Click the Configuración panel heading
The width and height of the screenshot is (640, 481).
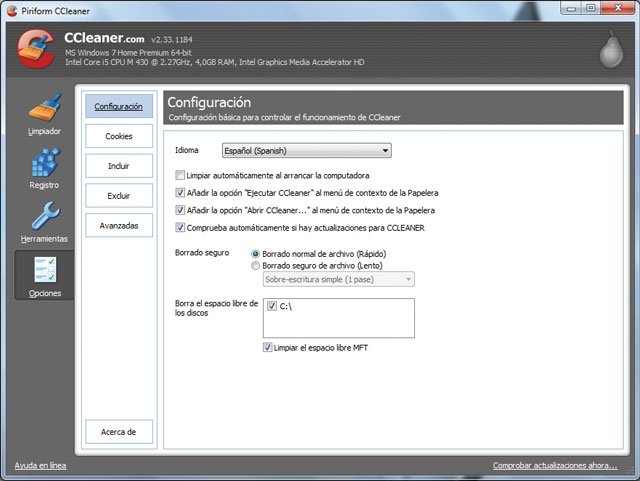[209, 102]
